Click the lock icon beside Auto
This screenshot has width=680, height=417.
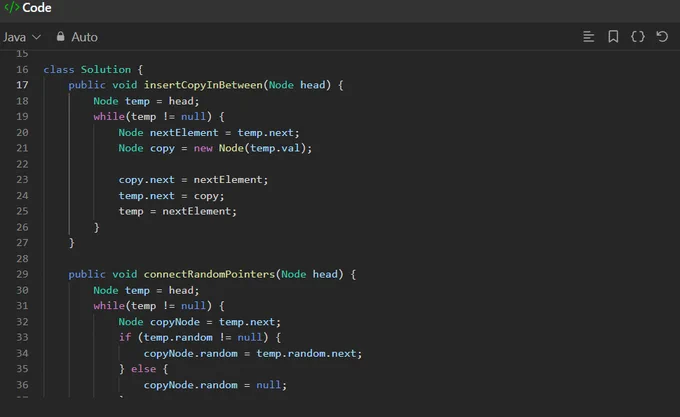coord(60,36)
